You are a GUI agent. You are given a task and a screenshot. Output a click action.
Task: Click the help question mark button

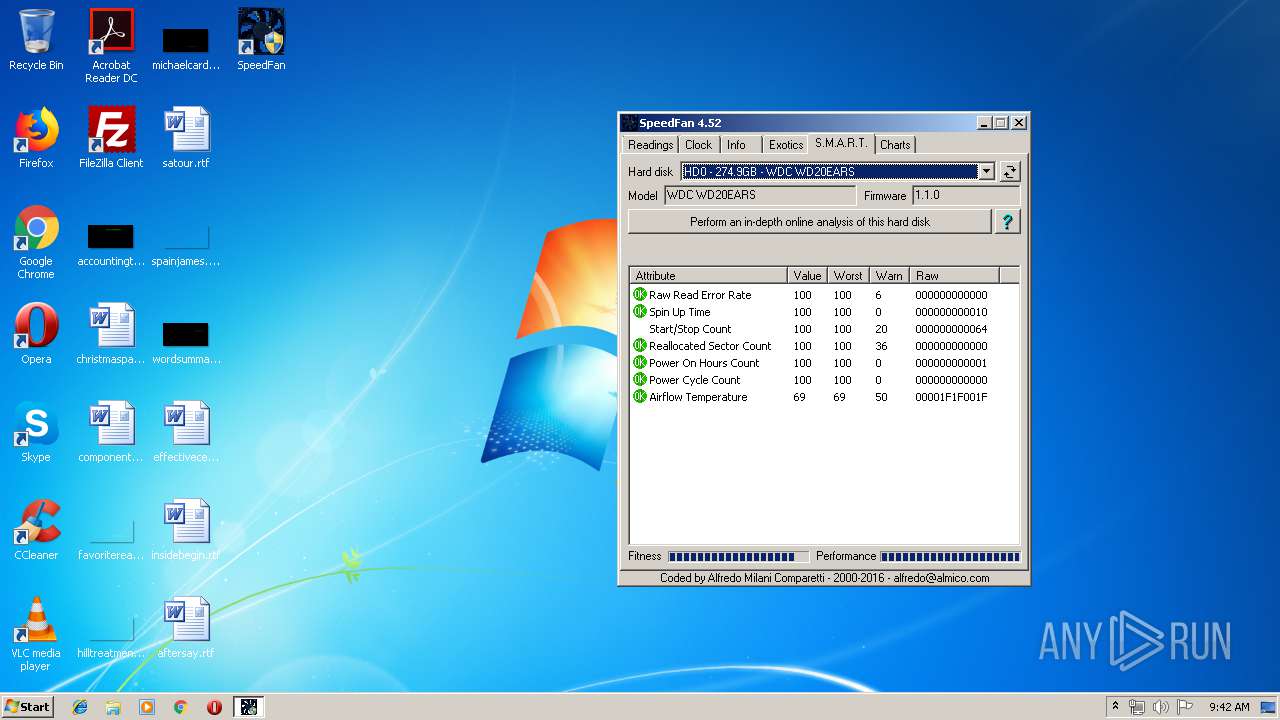pos(1008,222)
